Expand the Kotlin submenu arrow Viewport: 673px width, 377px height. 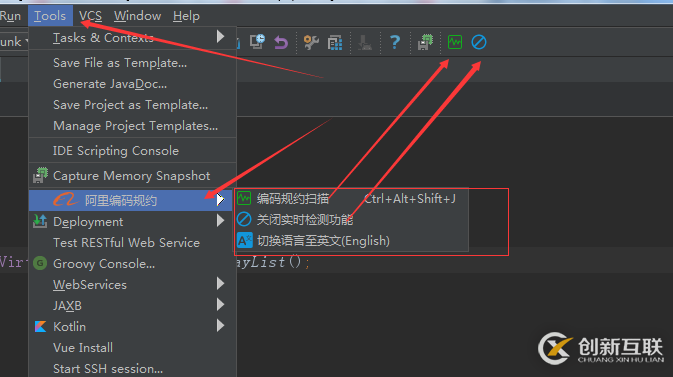click(220, 325)
